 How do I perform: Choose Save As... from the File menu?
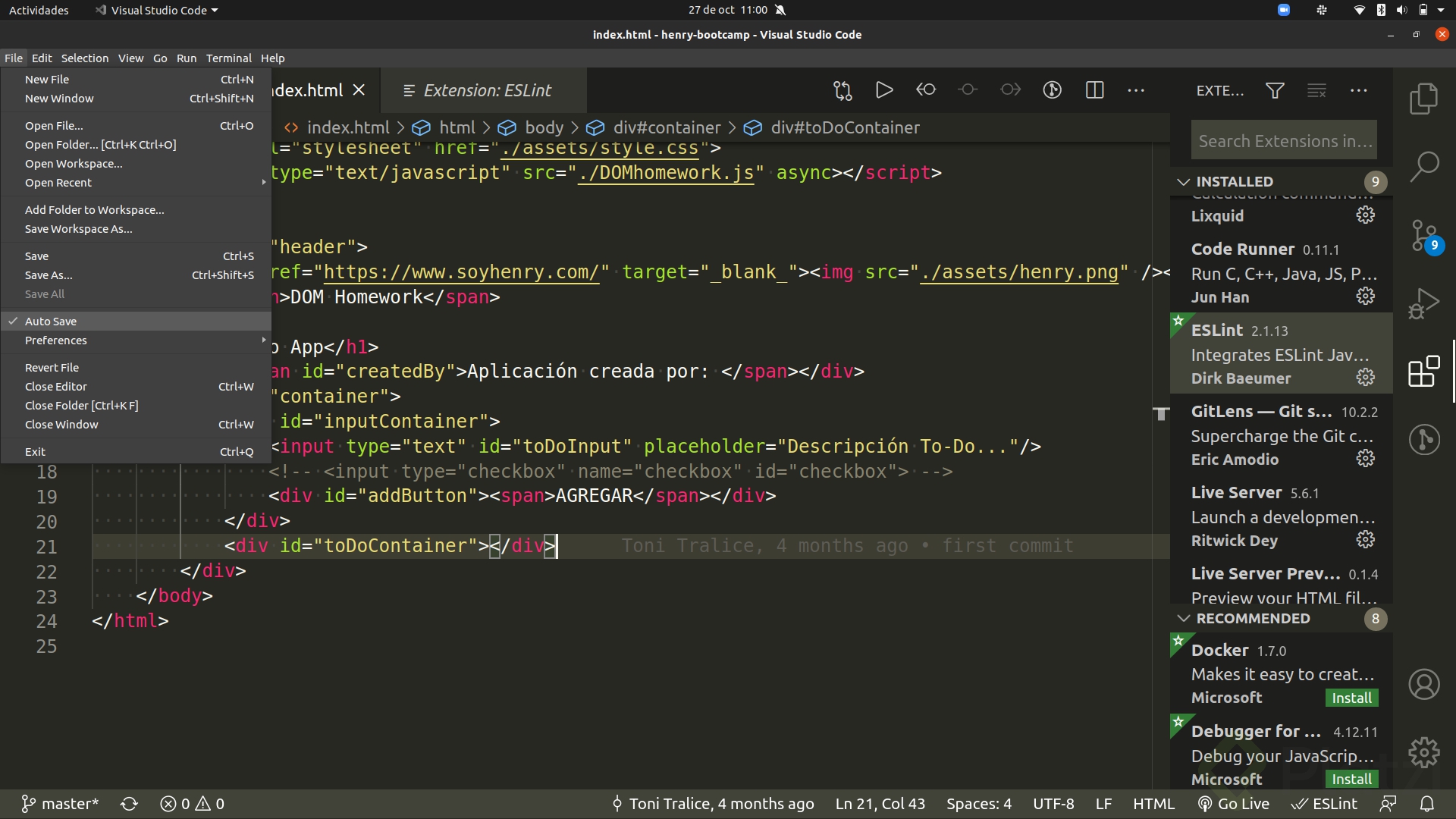coord(136,275)
